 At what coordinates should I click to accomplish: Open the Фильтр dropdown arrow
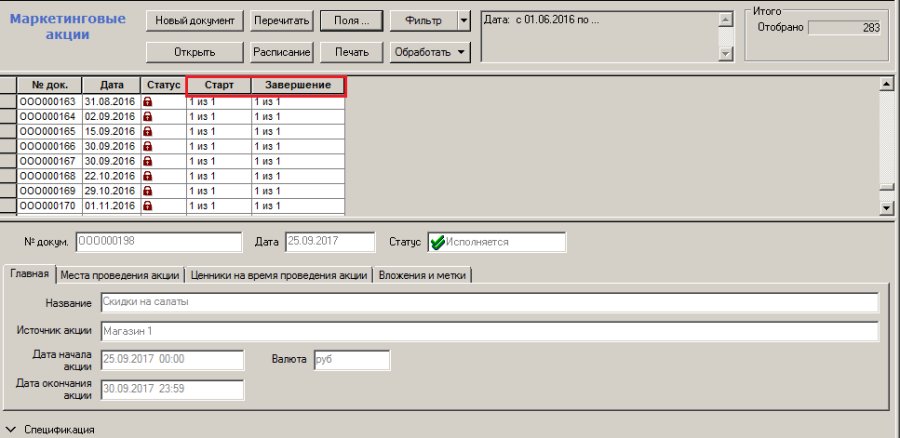(x=464, y=21)
